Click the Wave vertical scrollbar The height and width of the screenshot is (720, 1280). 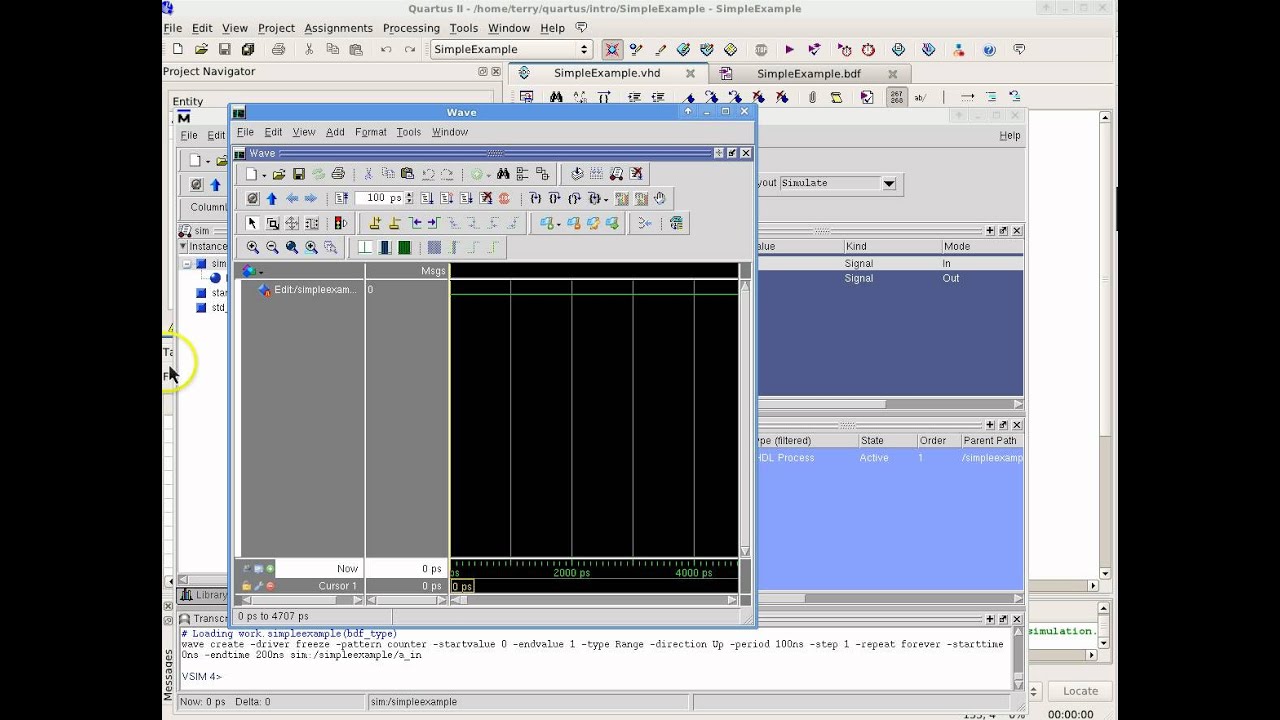coord(744,418)
